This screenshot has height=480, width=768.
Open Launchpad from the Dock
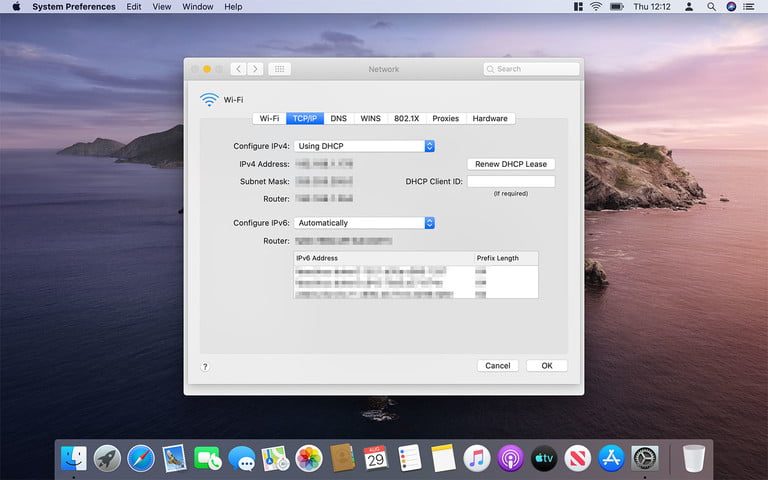coord(107,458)
